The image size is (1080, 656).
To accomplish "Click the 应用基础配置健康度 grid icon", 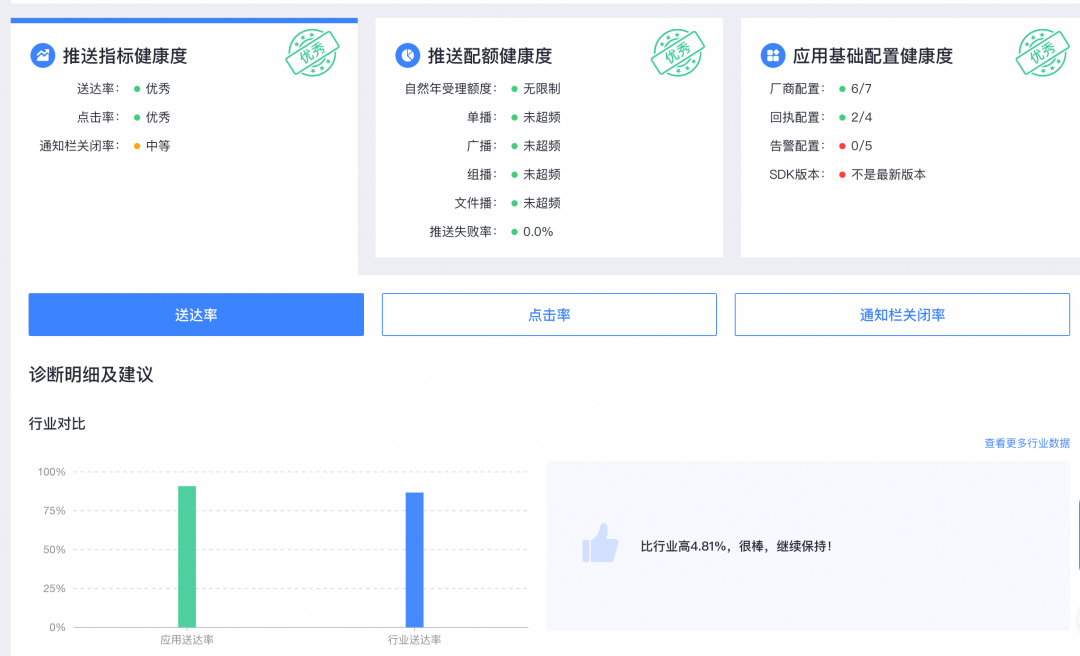I will (773, 55).
